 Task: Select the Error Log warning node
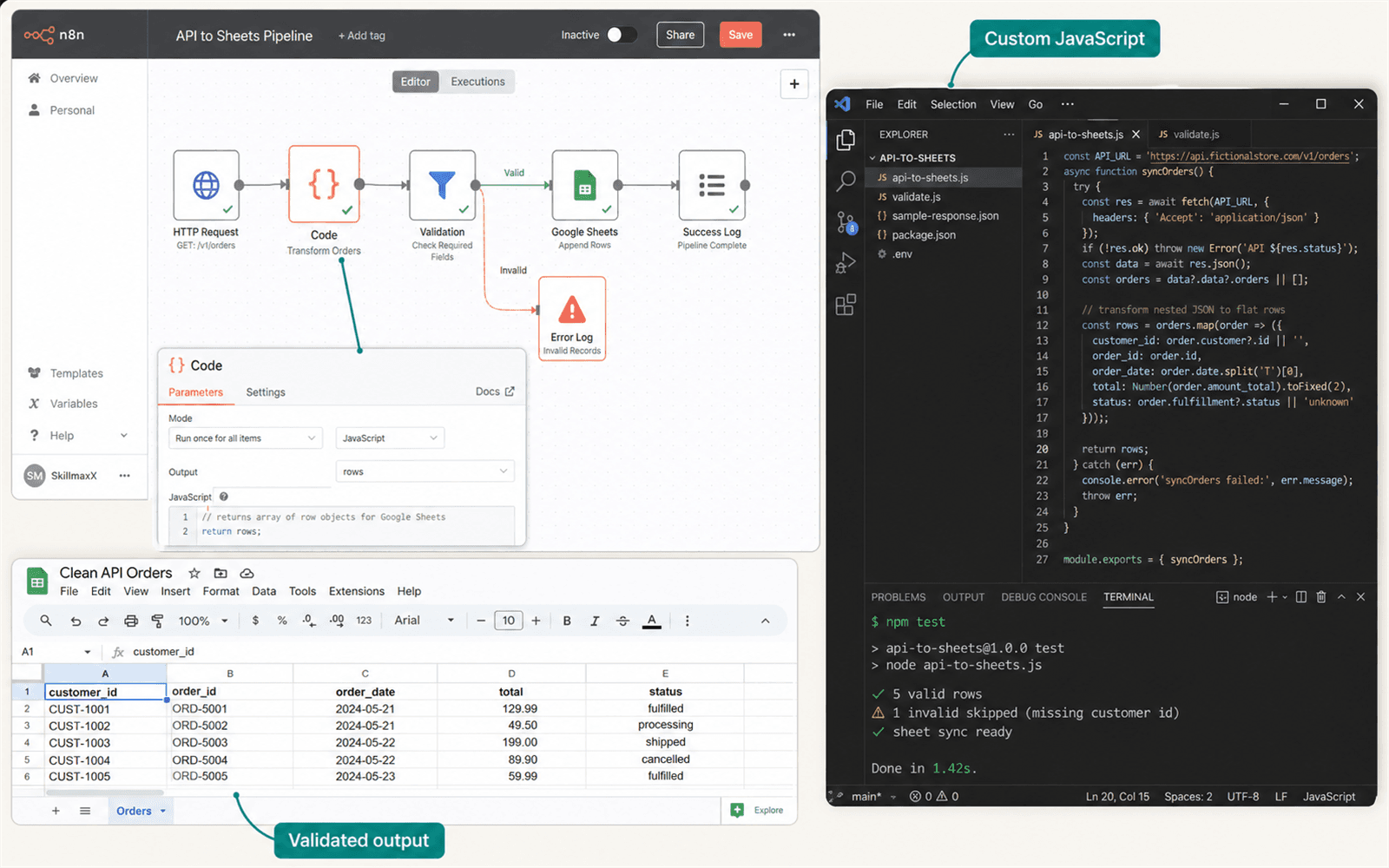[x=572, y=318]
